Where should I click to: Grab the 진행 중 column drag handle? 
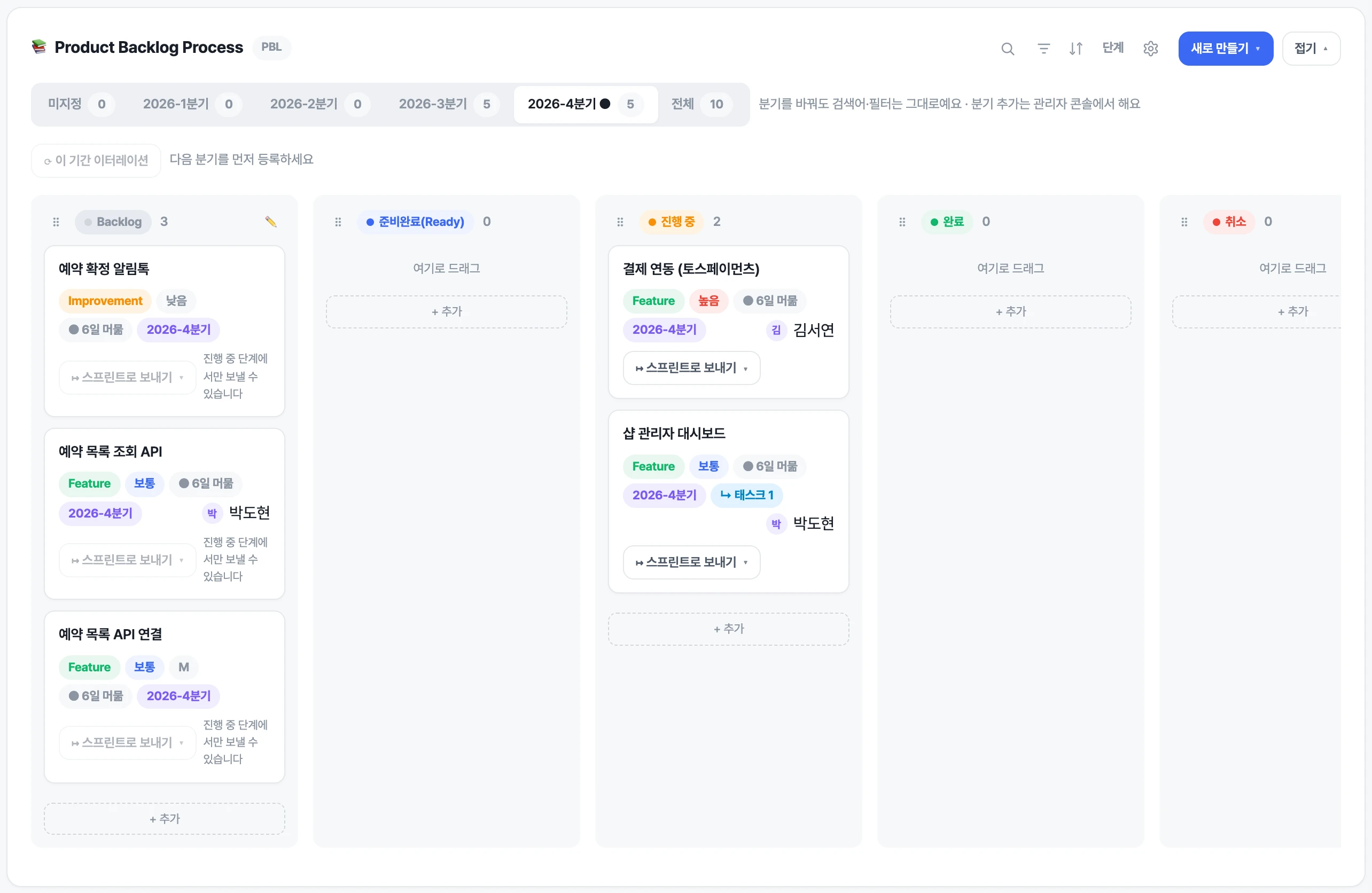point(620,222)
